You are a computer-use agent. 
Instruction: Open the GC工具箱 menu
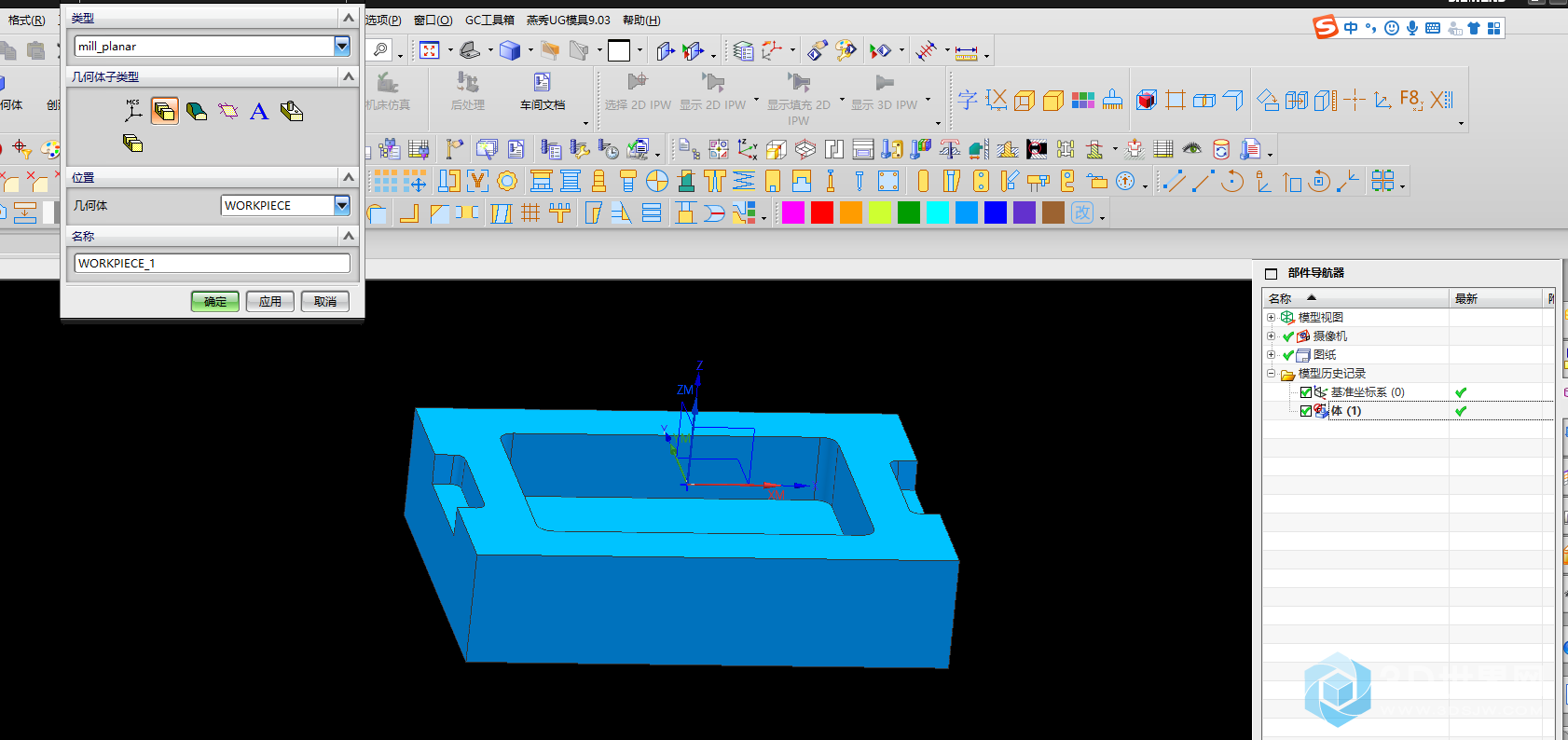489,20
